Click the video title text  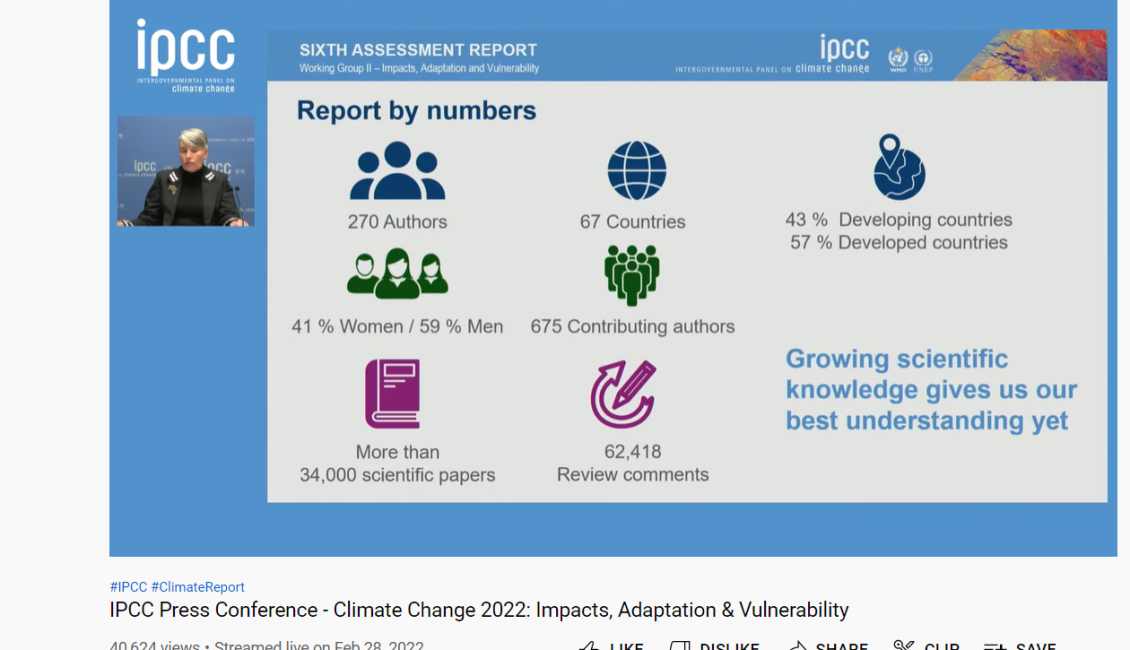tap(479, 610)
